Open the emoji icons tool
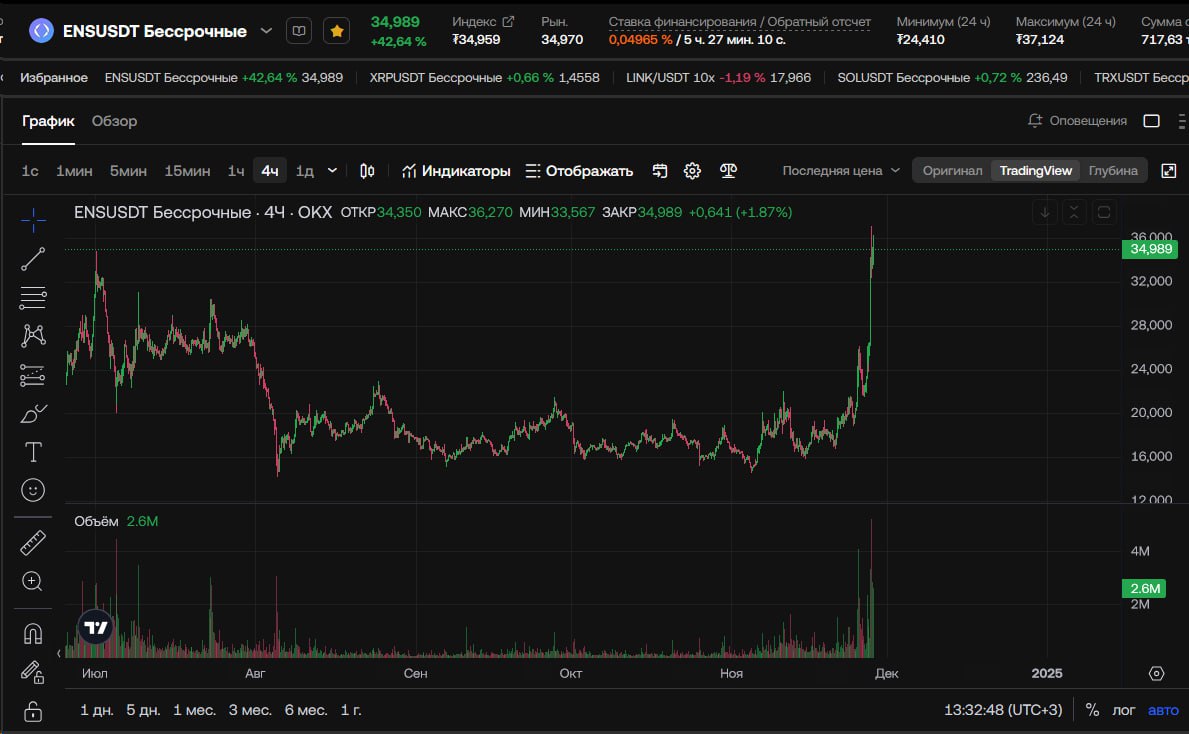 click(33, 491)
